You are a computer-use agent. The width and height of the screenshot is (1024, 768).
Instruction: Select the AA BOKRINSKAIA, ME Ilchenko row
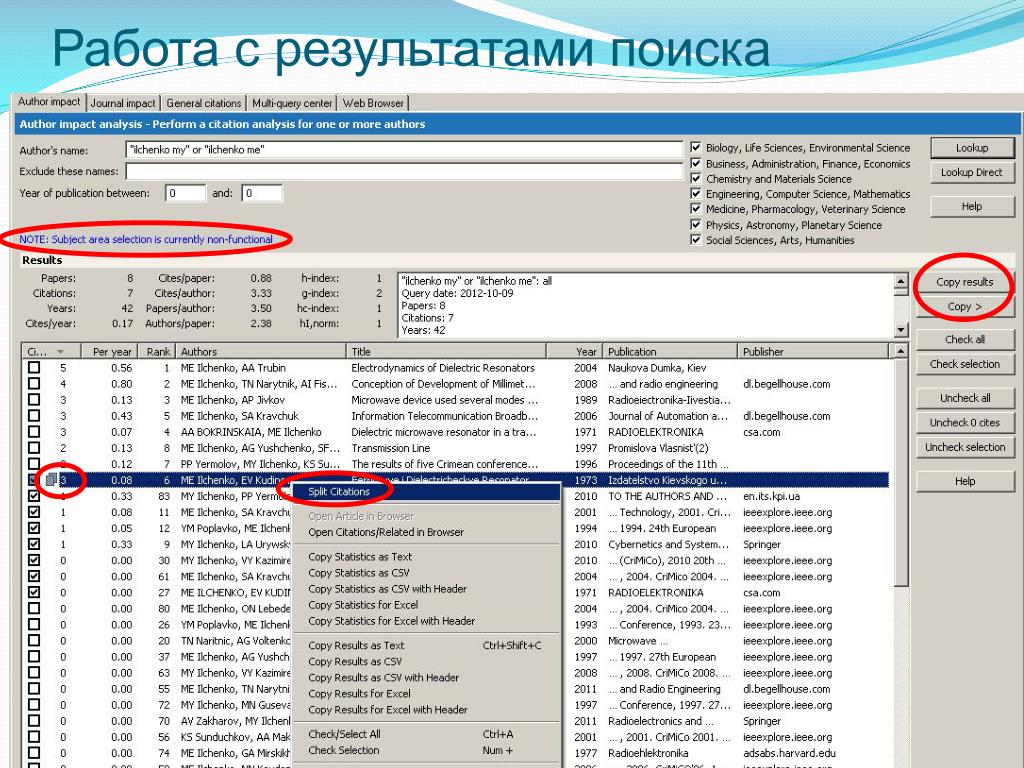[457, 432]
